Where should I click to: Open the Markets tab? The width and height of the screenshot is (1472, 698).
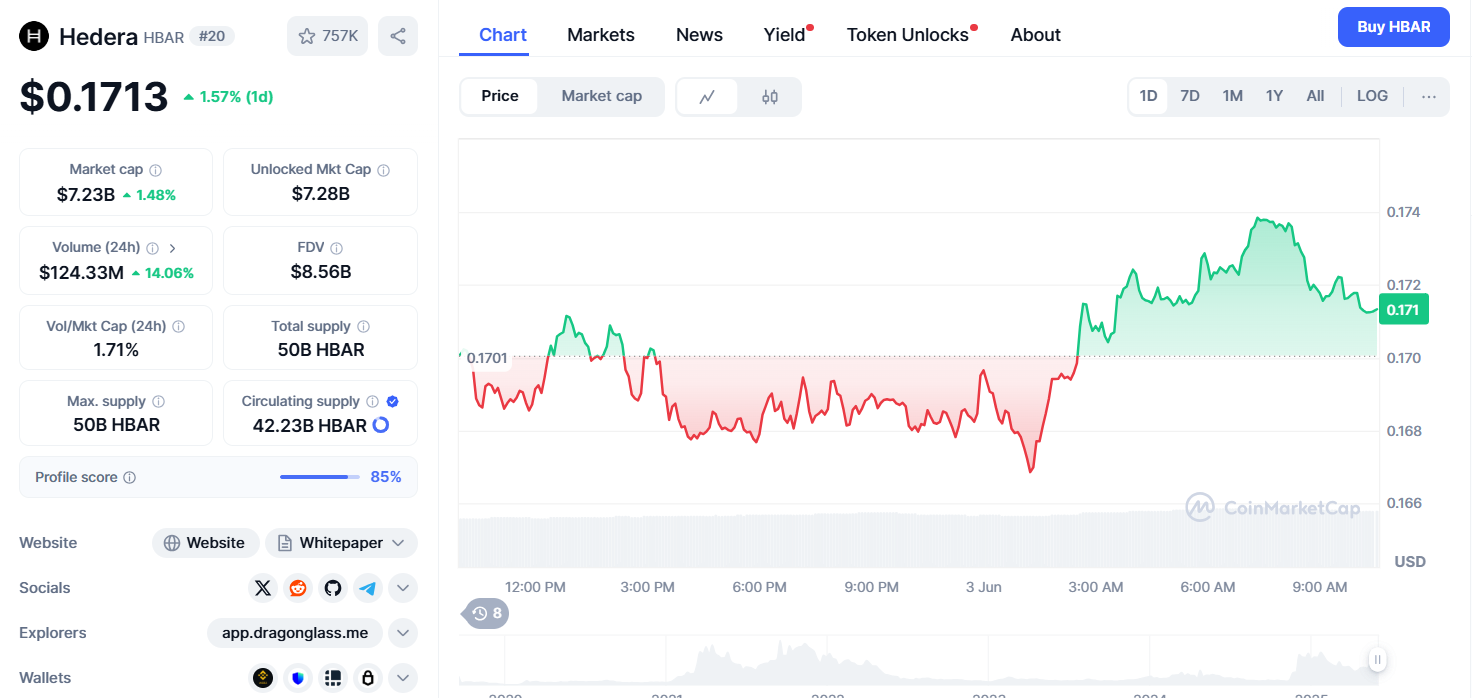(600, 35)
